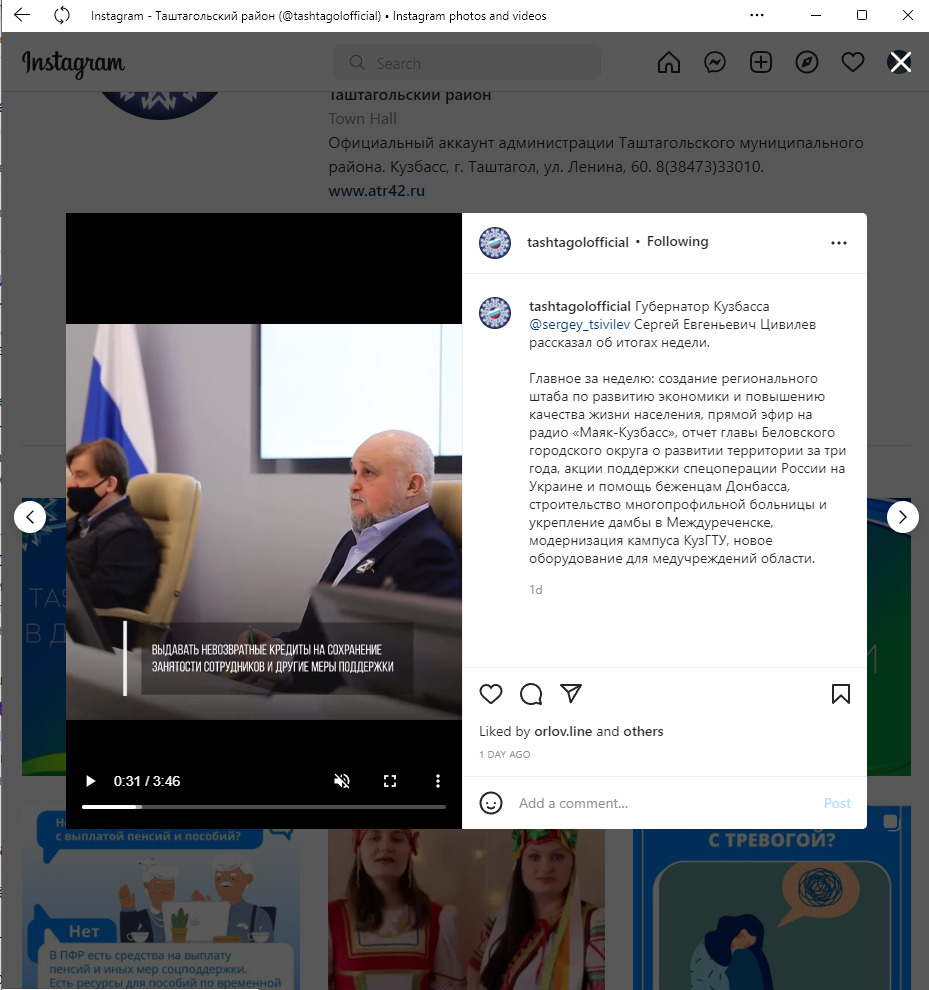Image resolution: width=929 pixels, height=990 pixels.
Task: Go back using the browser back arrow
Action: coord(21,15)
